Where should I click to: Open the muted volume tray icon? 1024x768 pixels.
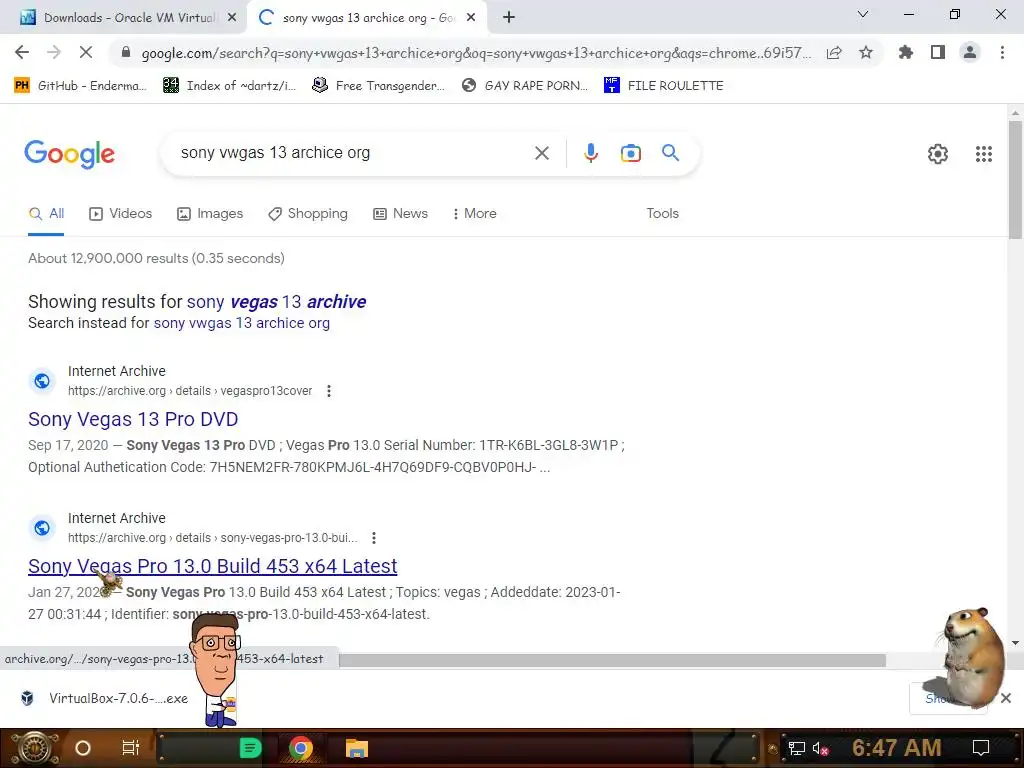coord(820,749)
